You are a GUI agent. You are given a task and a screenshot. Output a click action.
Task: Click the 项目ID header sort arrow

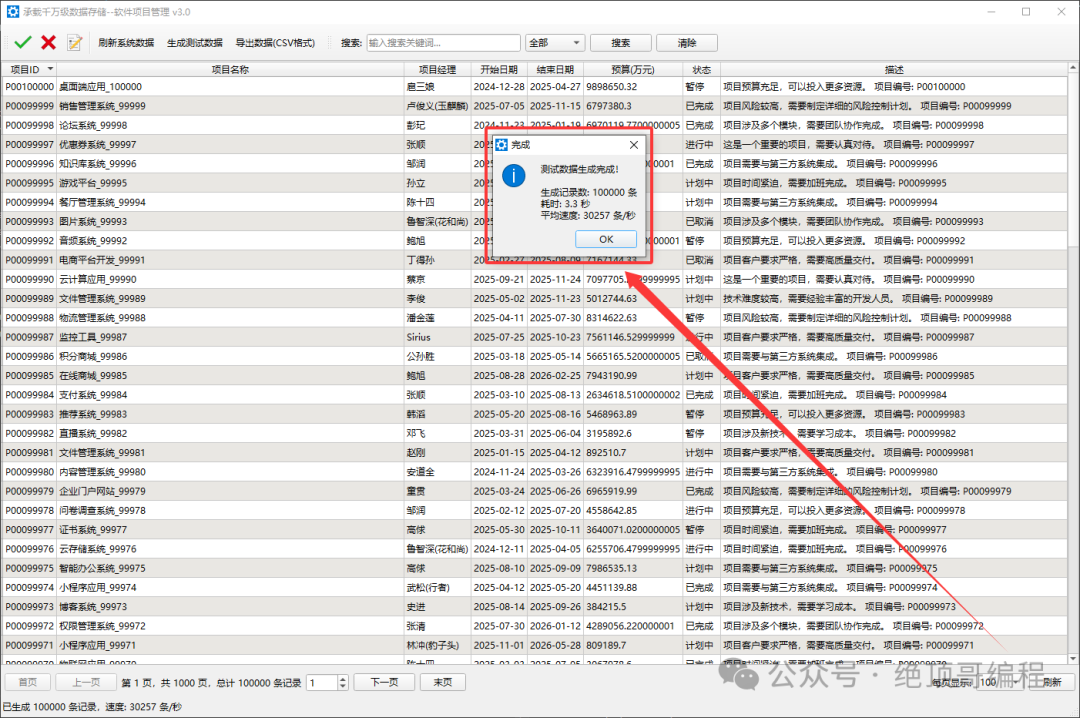click(x=50, y=70)
